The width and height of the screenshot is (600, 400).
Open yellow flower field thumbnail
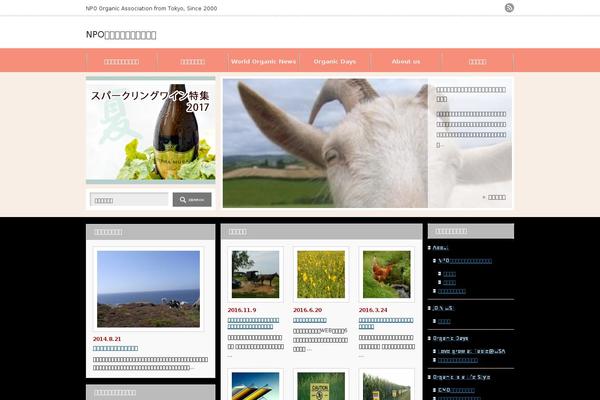point(321,274)
